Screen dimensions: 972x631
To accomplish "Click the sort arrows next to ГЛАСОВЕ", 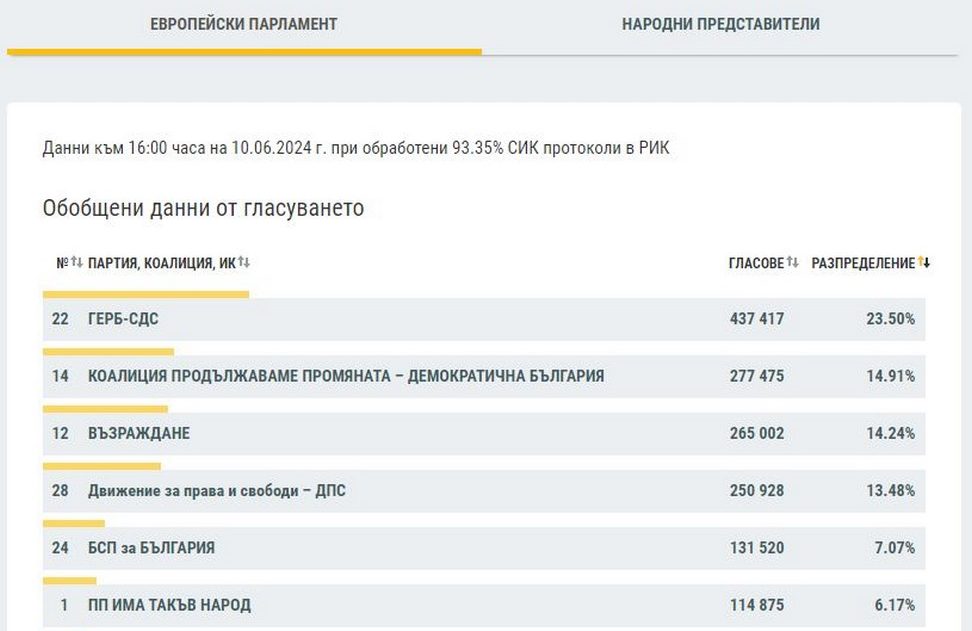I will pos(792,262).
